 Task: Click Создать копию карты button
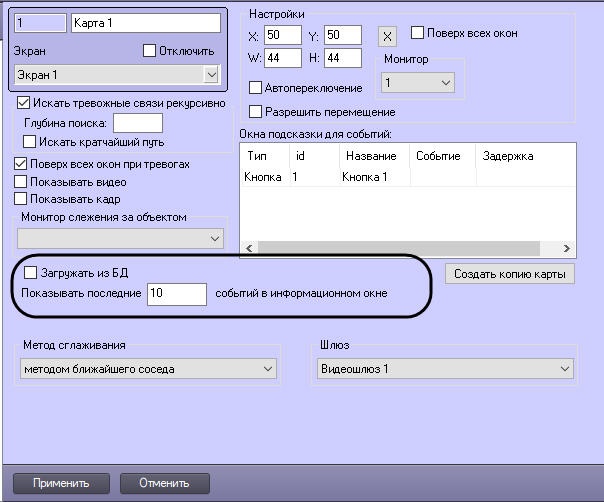(510, 274)
